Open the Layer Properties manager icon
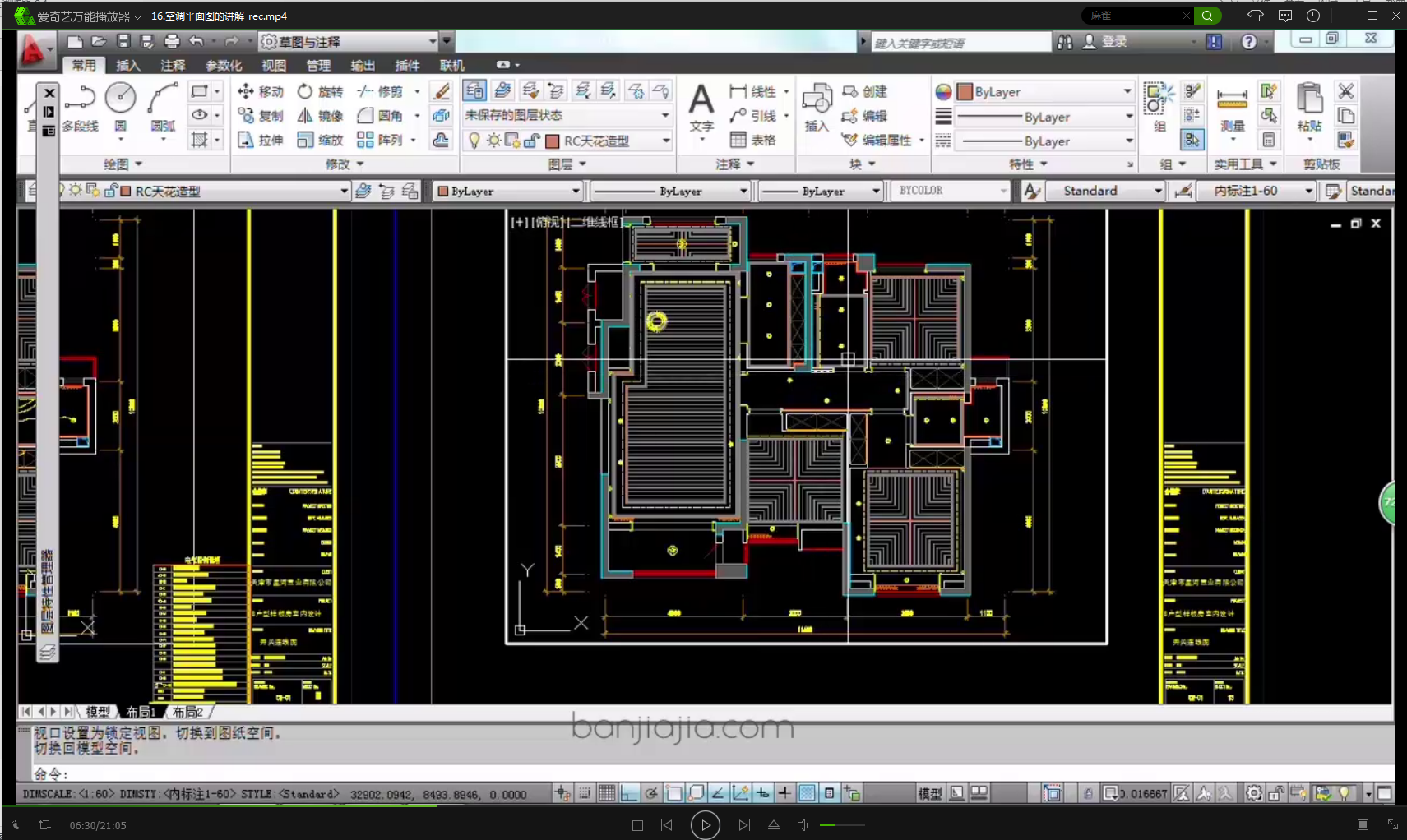Viewport: 1407px width, 840px height. 474,90
